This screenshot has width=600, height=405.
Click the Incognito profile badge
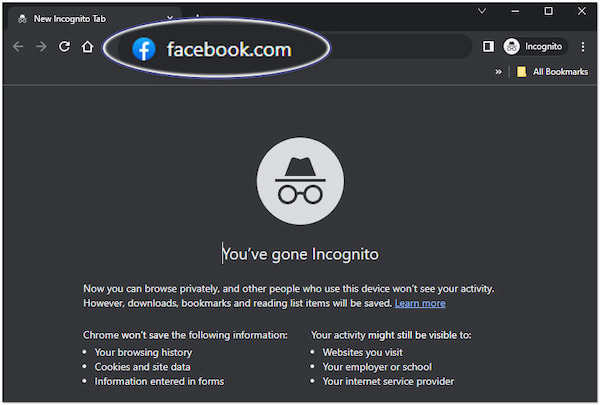coord(533,47)
